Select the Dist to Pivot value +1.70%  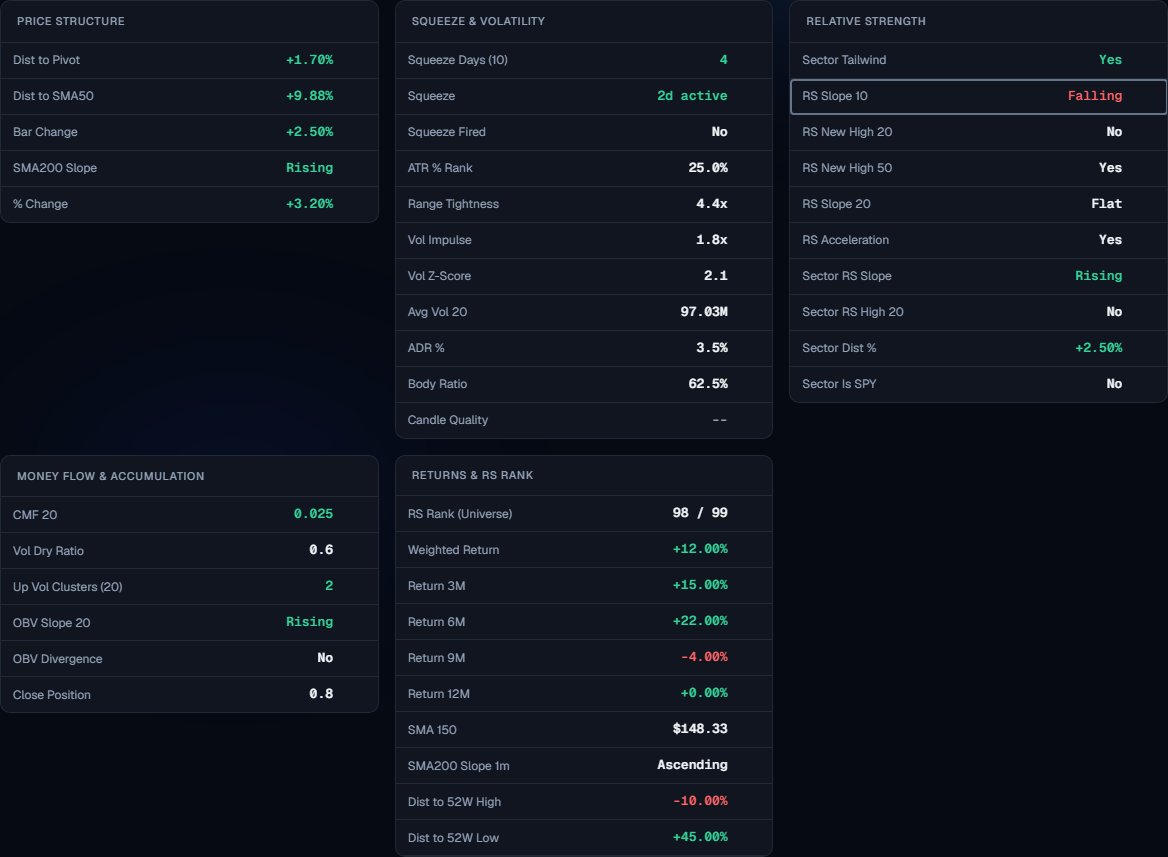[x=309, y=60]
